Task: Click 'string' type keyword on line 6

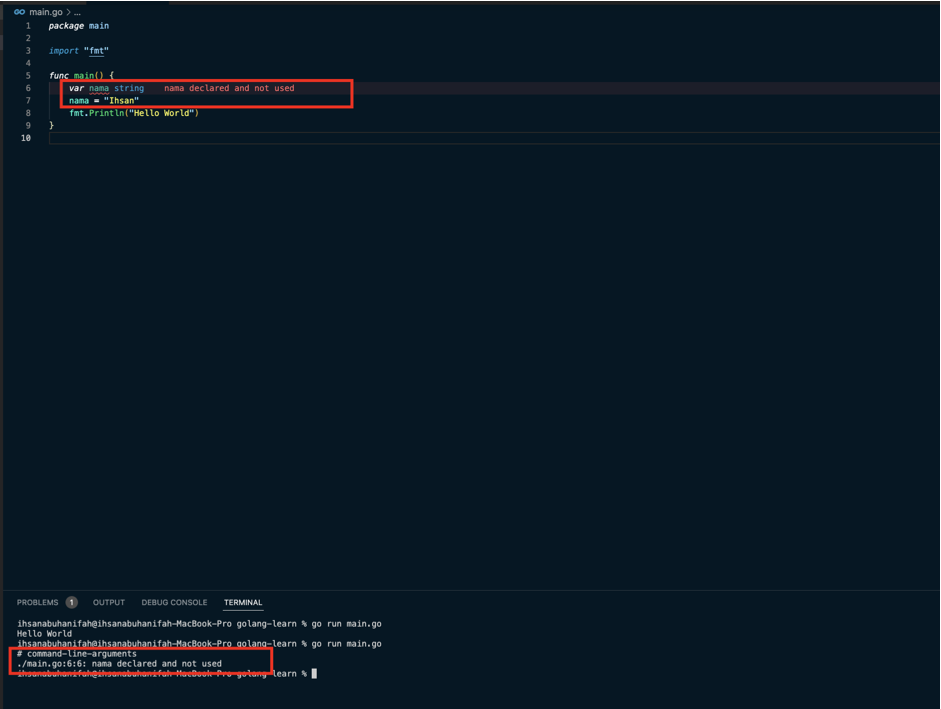Action: coord(129,88)
